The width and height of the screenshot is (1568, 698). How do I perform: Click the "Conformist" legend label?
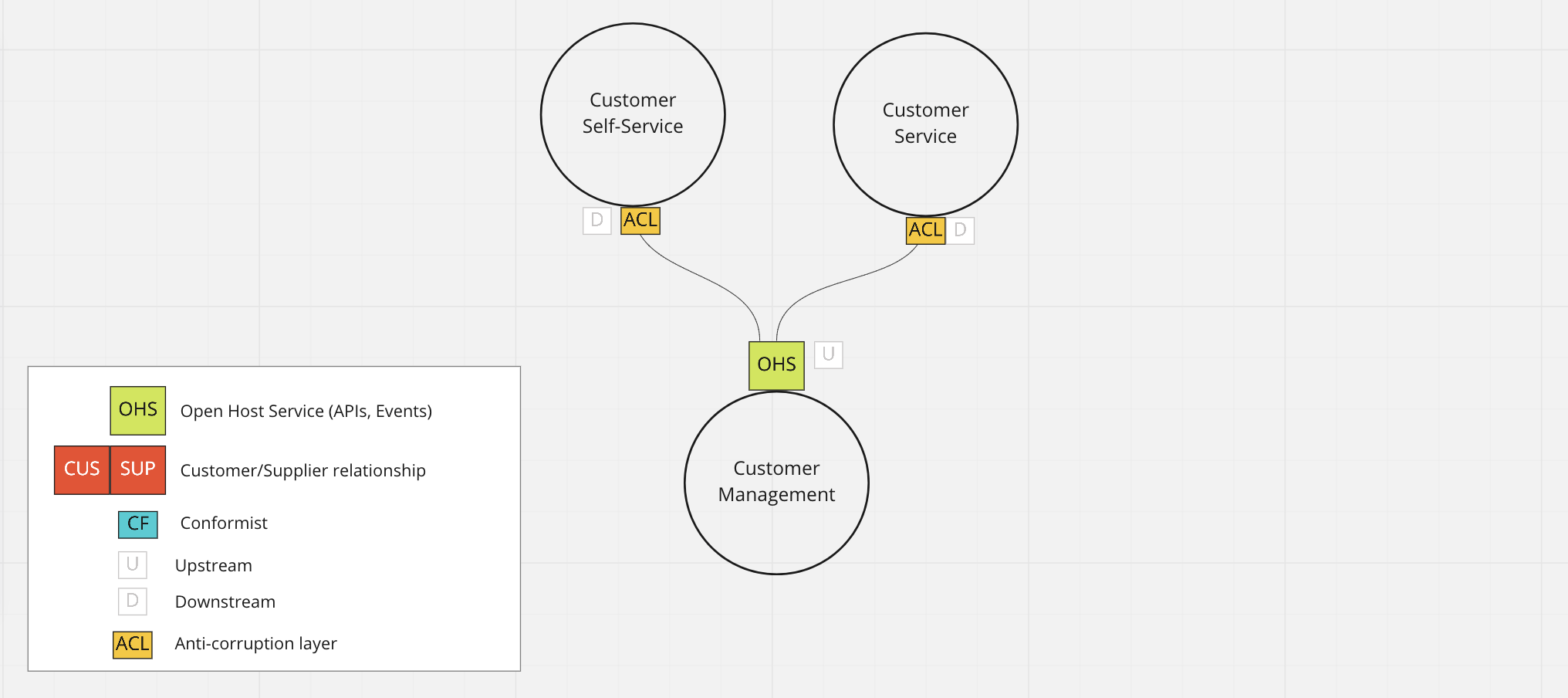[x=224, y=523]
